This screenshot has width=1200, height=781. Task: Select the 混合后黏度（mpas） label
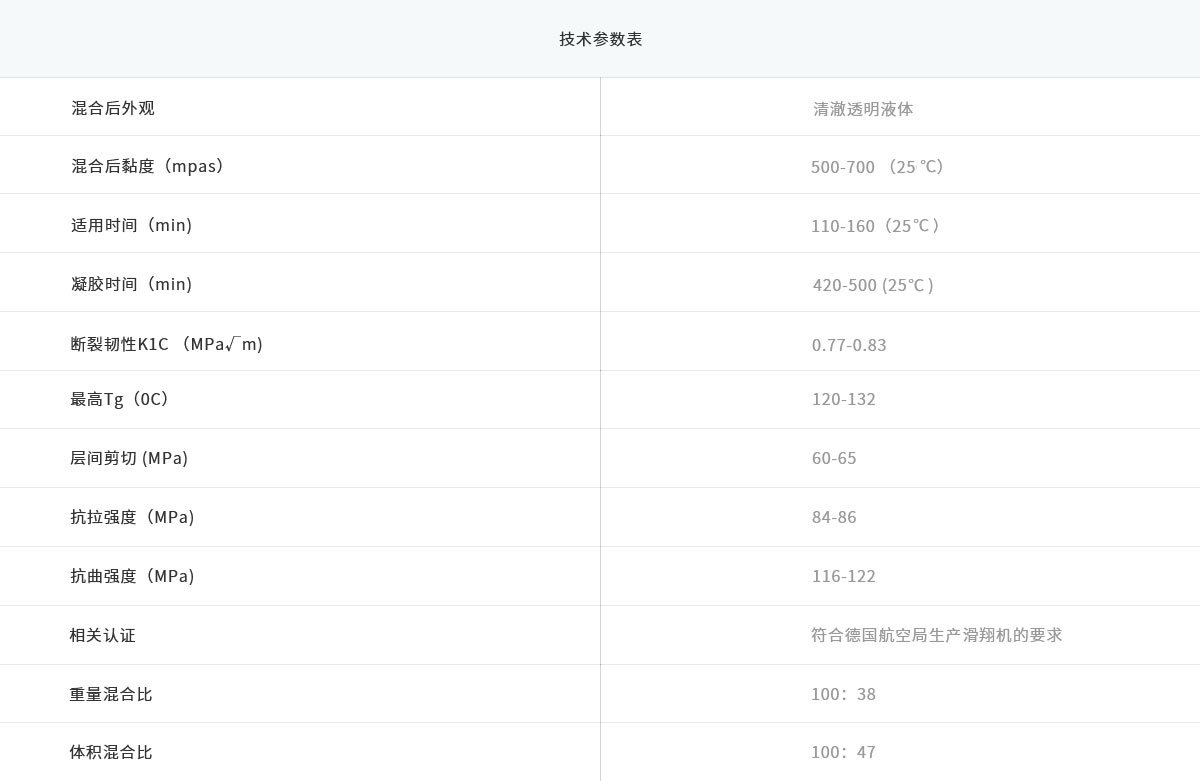coord(147,166)
